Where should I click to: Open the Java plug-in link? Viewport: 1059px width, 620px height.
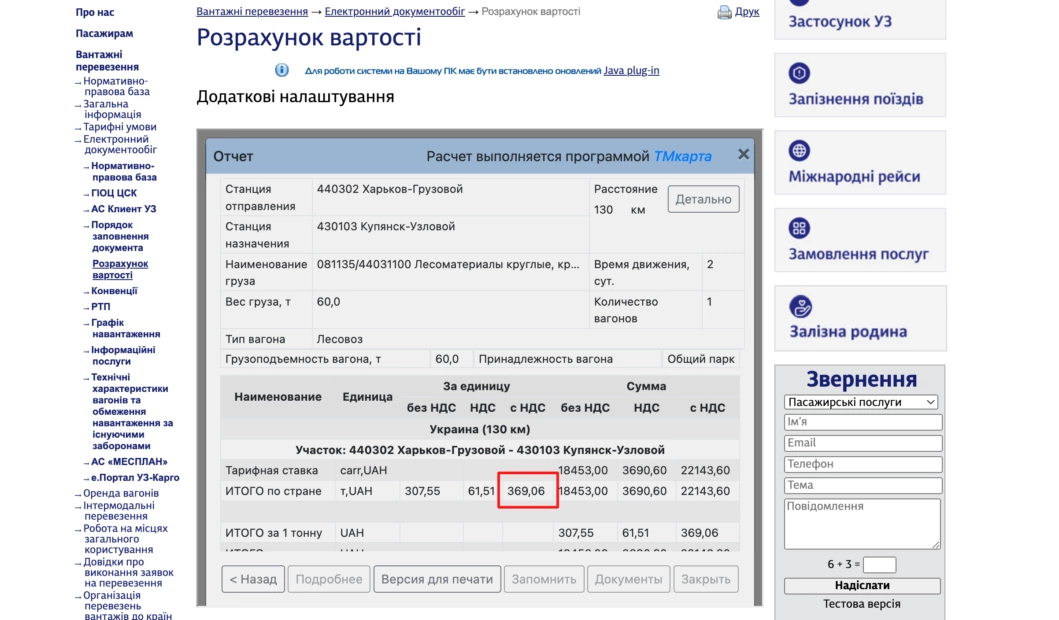click(x=631, y=70)
